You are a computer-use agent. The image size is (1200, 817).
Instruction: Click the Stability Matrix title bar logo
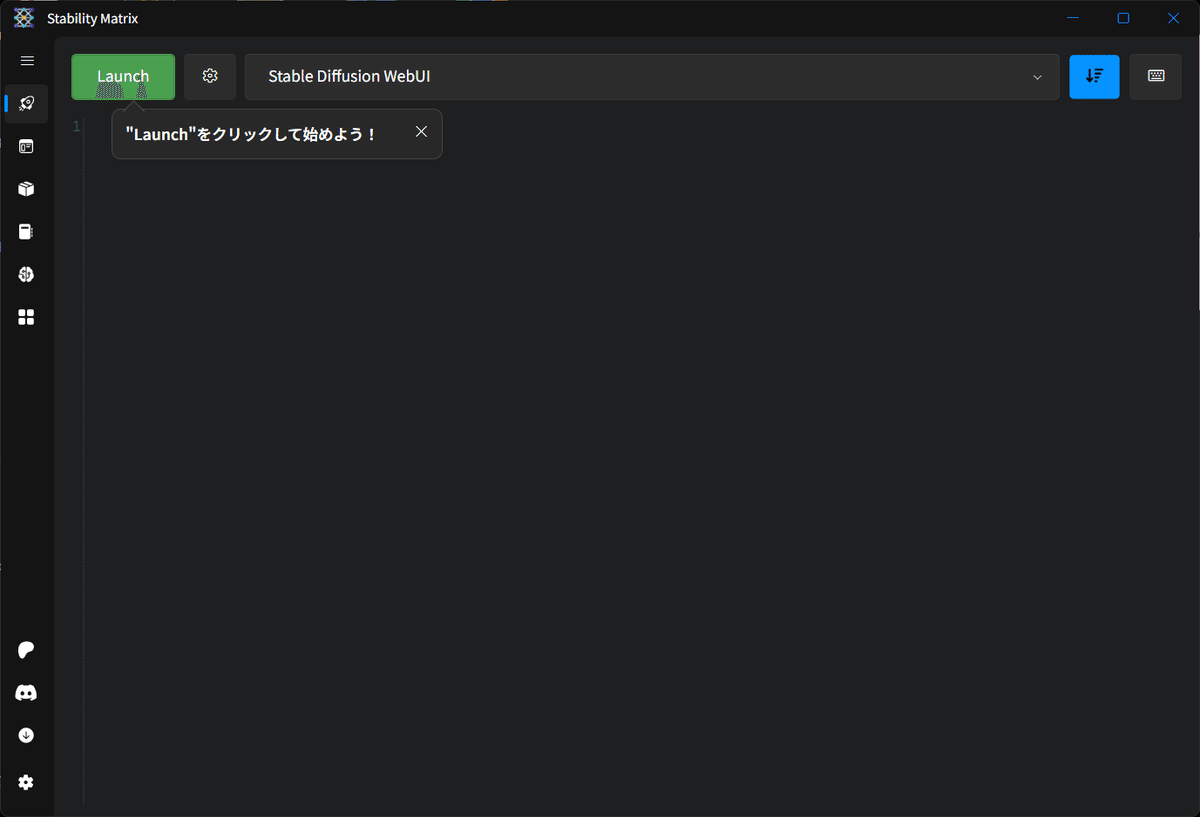[22, 17]
